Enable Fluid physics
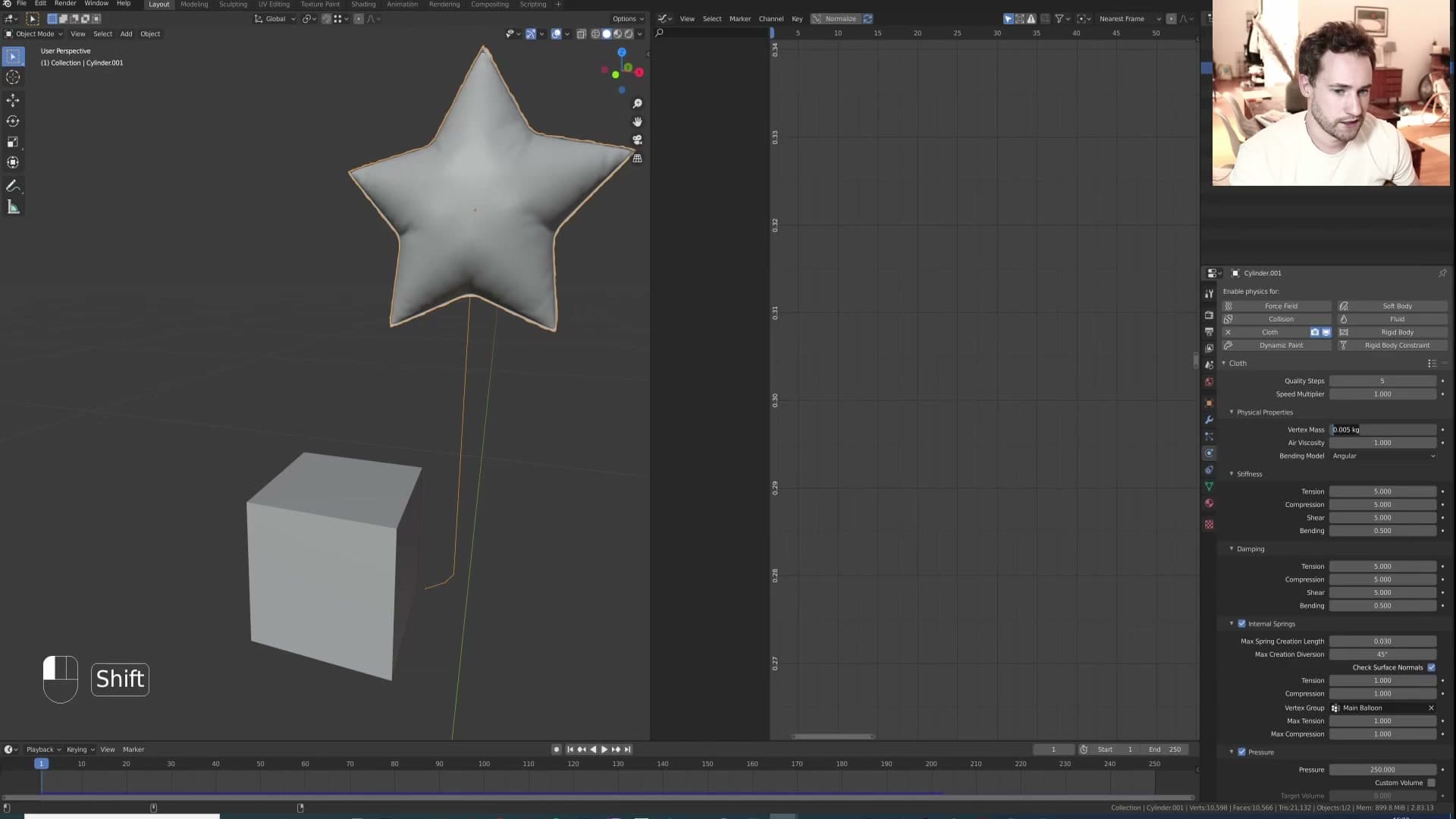Image resolution: width=1456 pixels, height=819 pixels. [1392, 319]
